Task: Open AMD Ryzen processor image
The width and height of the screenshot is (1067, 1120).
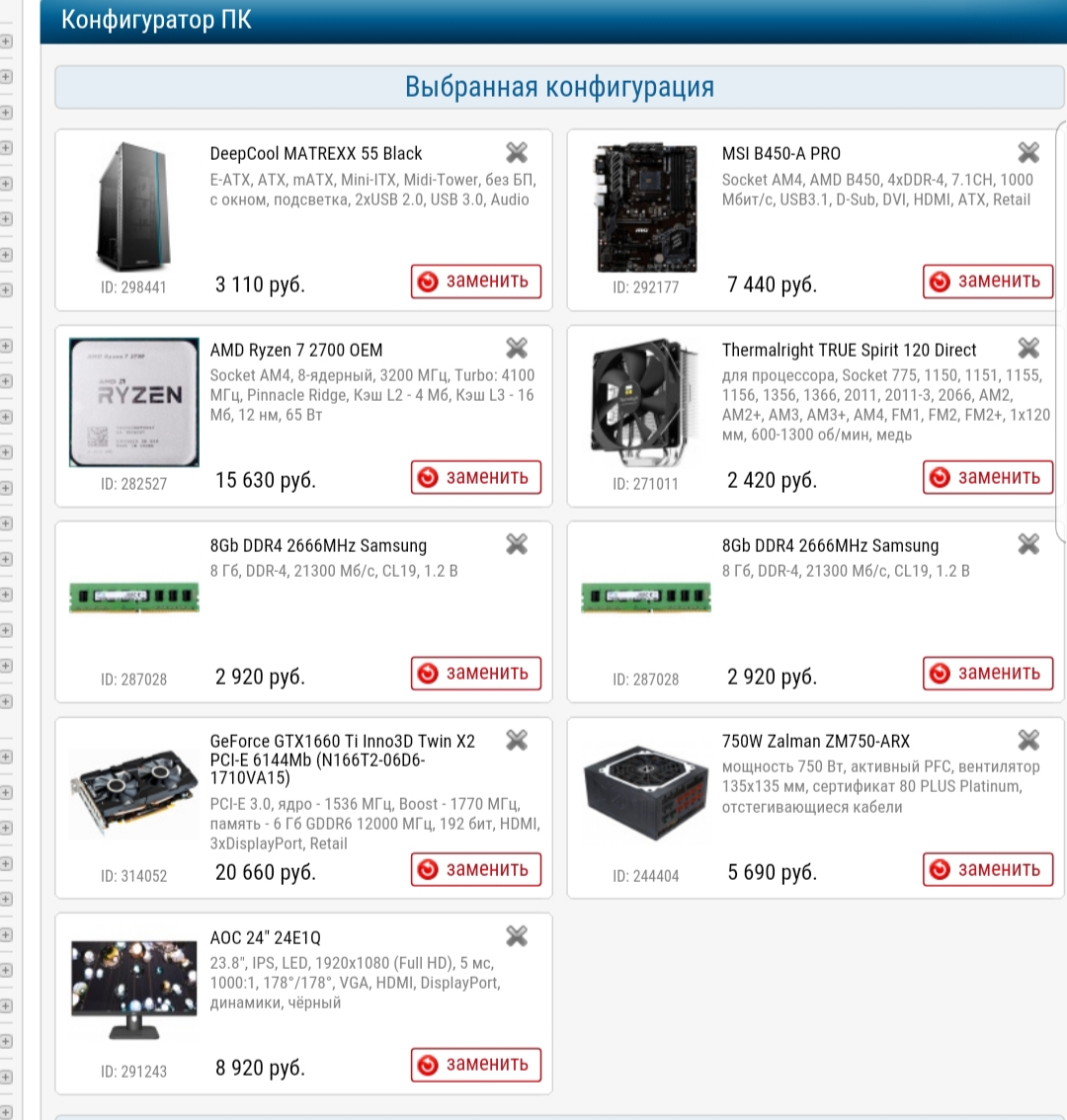Action: pos(133,402)
